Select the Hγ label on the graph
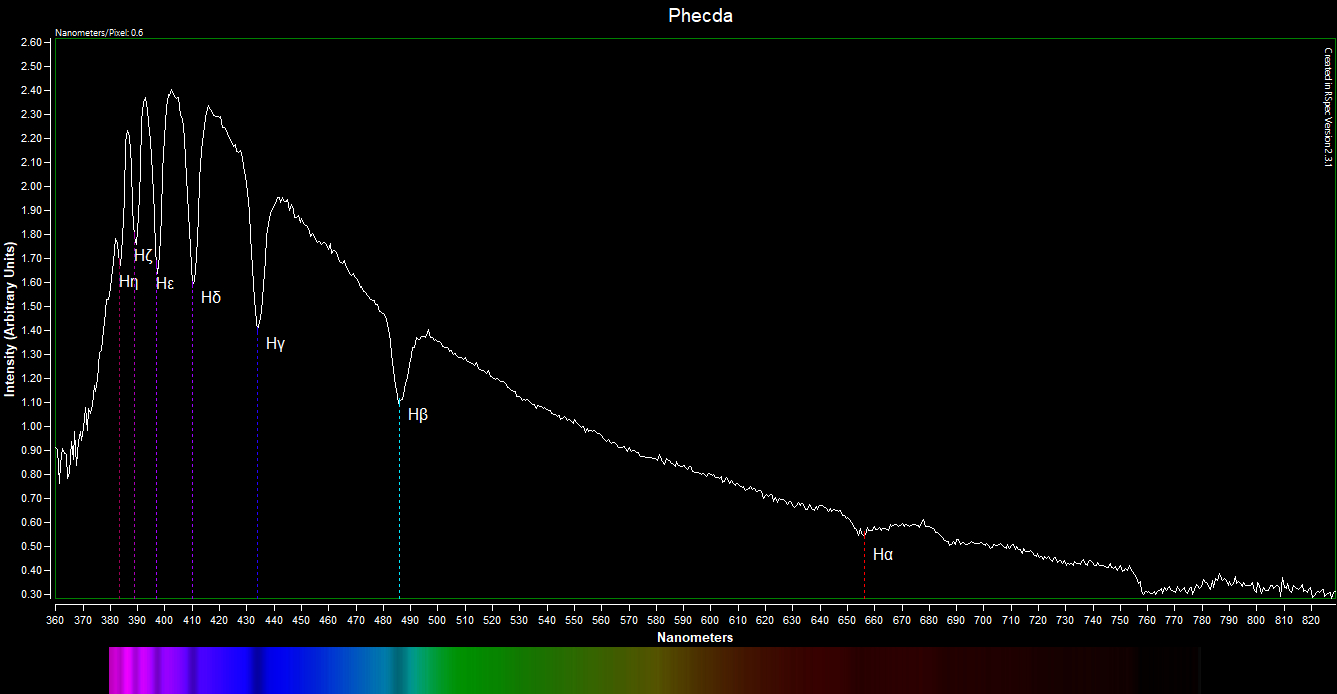Image resolution: width=1337 pixels, height=694 pixels. [276, 344]
